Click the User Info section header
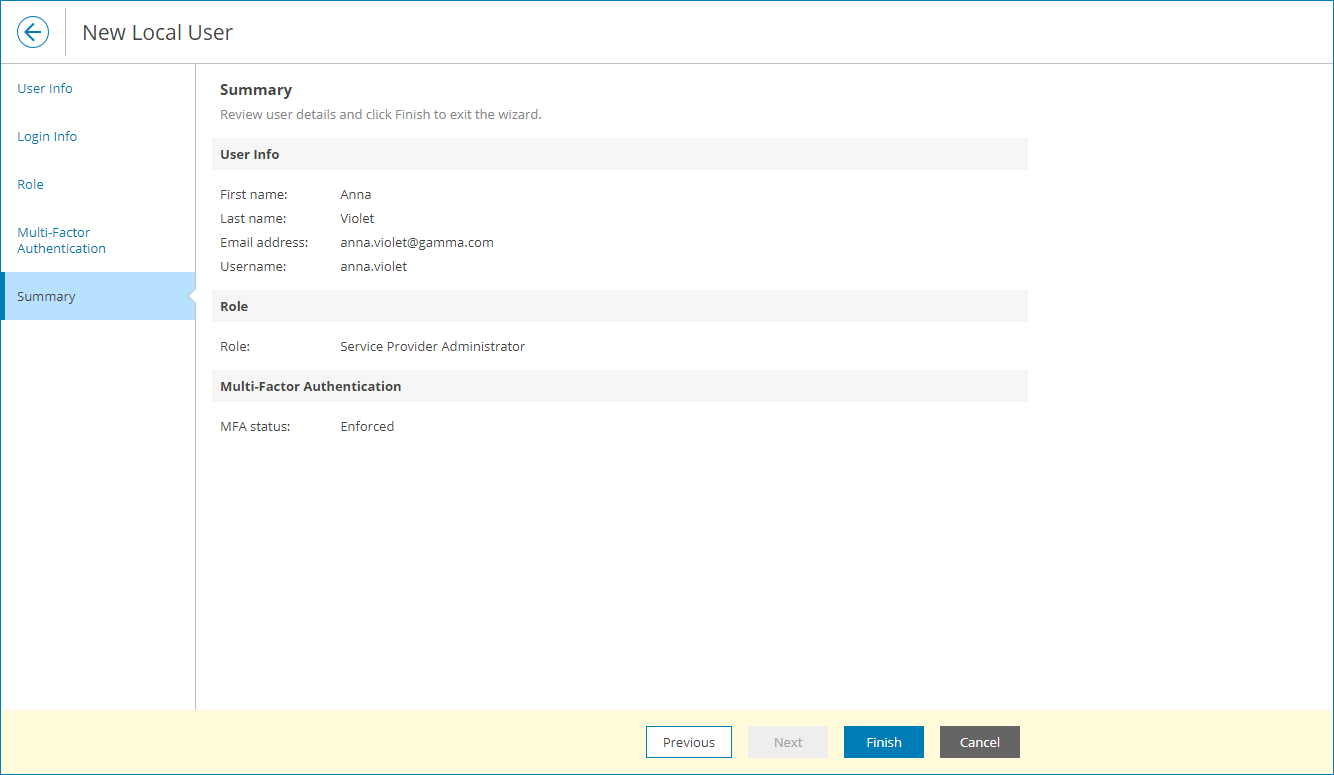This screenshot has height=775, width=1334. point(249,154)
